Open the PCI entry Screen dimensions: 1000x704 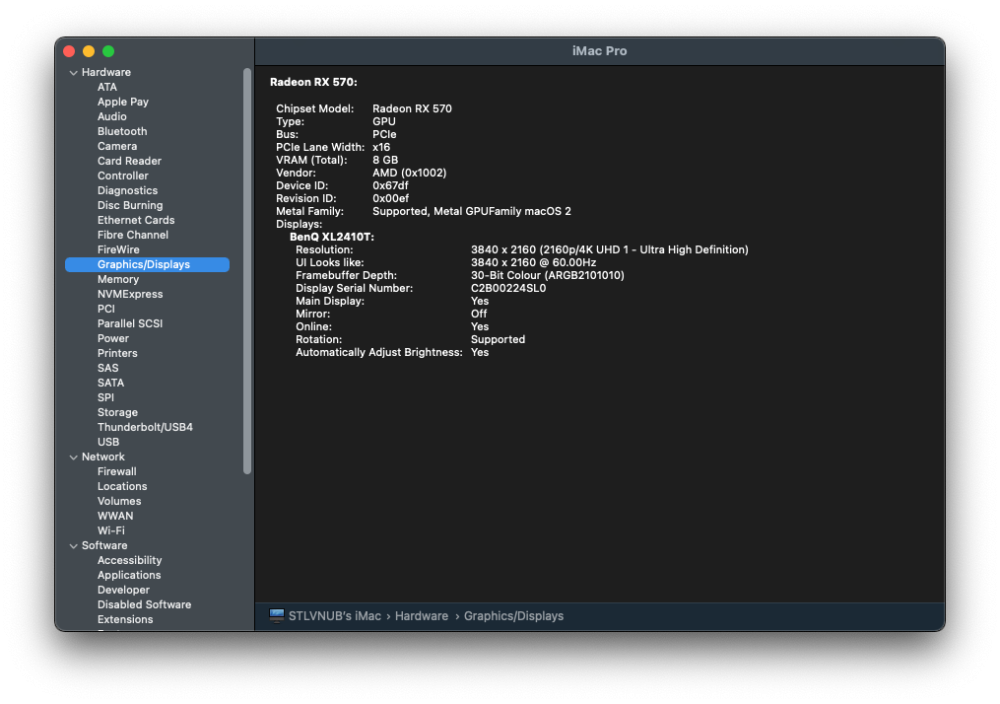point(106,308)
